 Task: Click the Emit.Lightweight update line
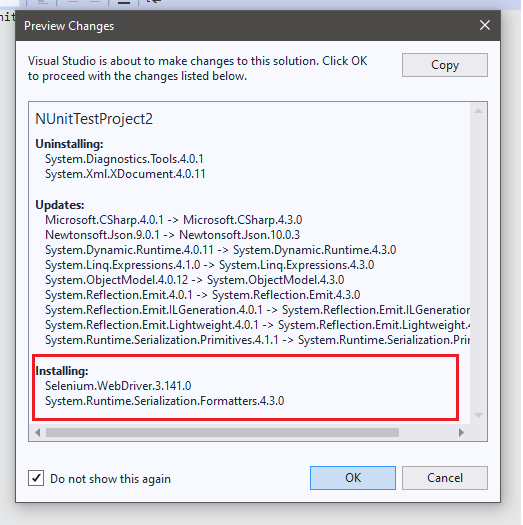click(x=257, y=325)
